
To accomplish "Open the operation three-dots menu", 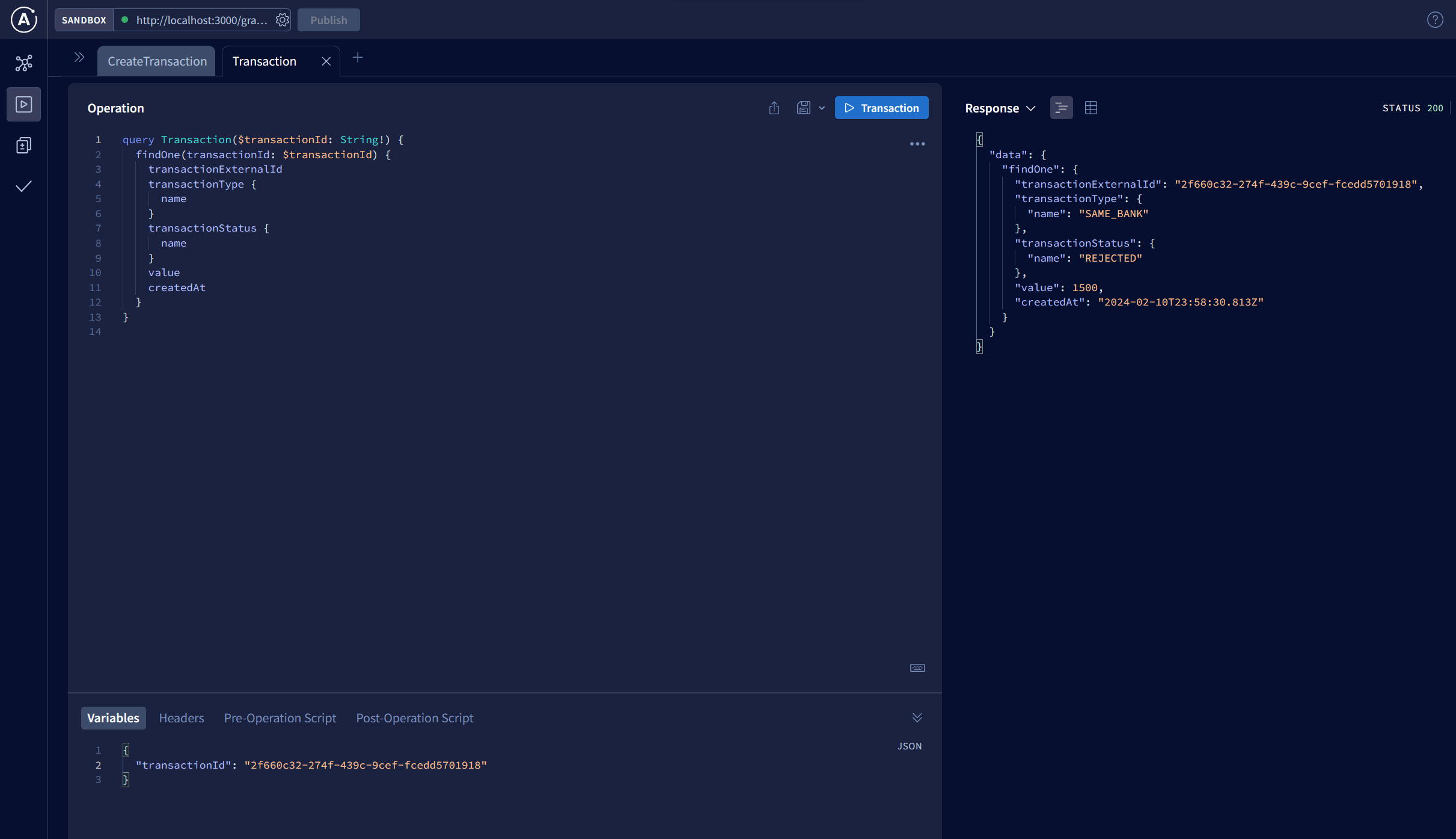I will click(x=917, y=144).
